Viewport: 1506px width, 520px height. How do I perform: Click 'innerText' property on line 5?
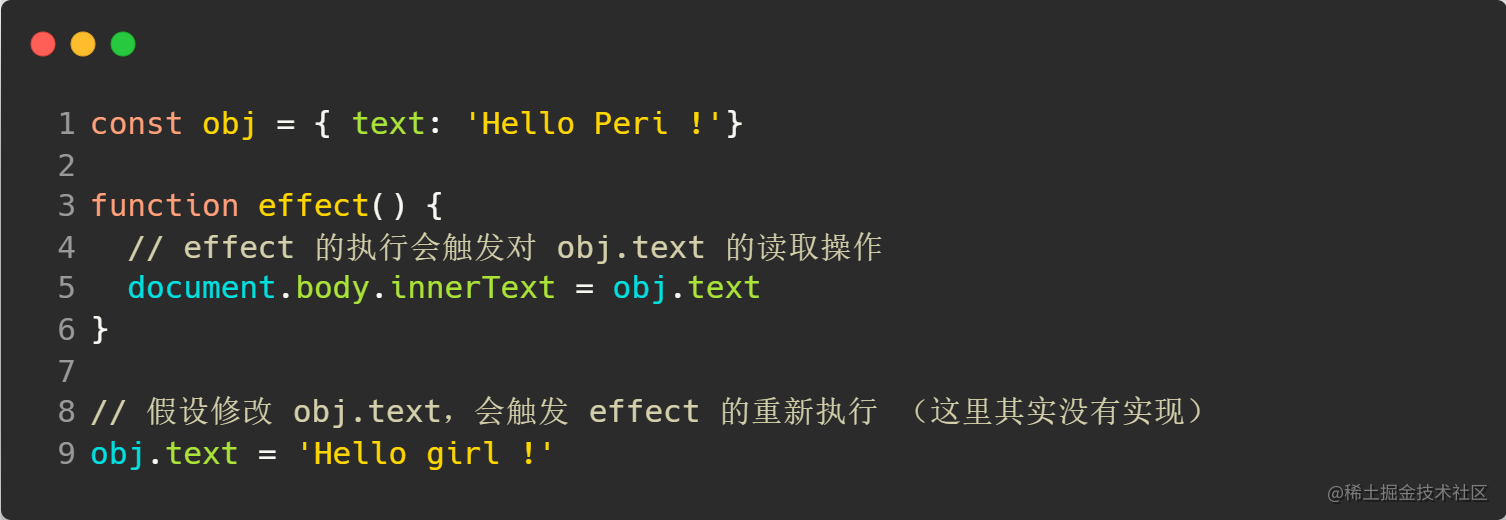tap(472, 288)
